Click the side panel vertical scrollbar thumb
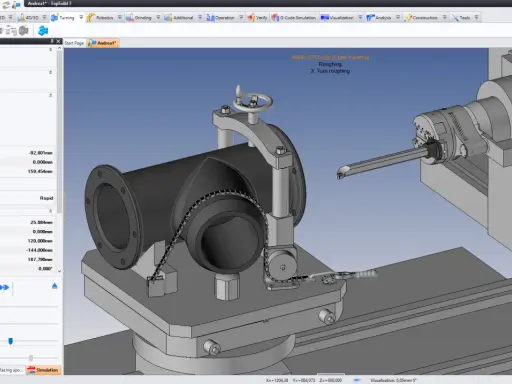Viewport: 512px width, 384px height. [x=59, y=132]
